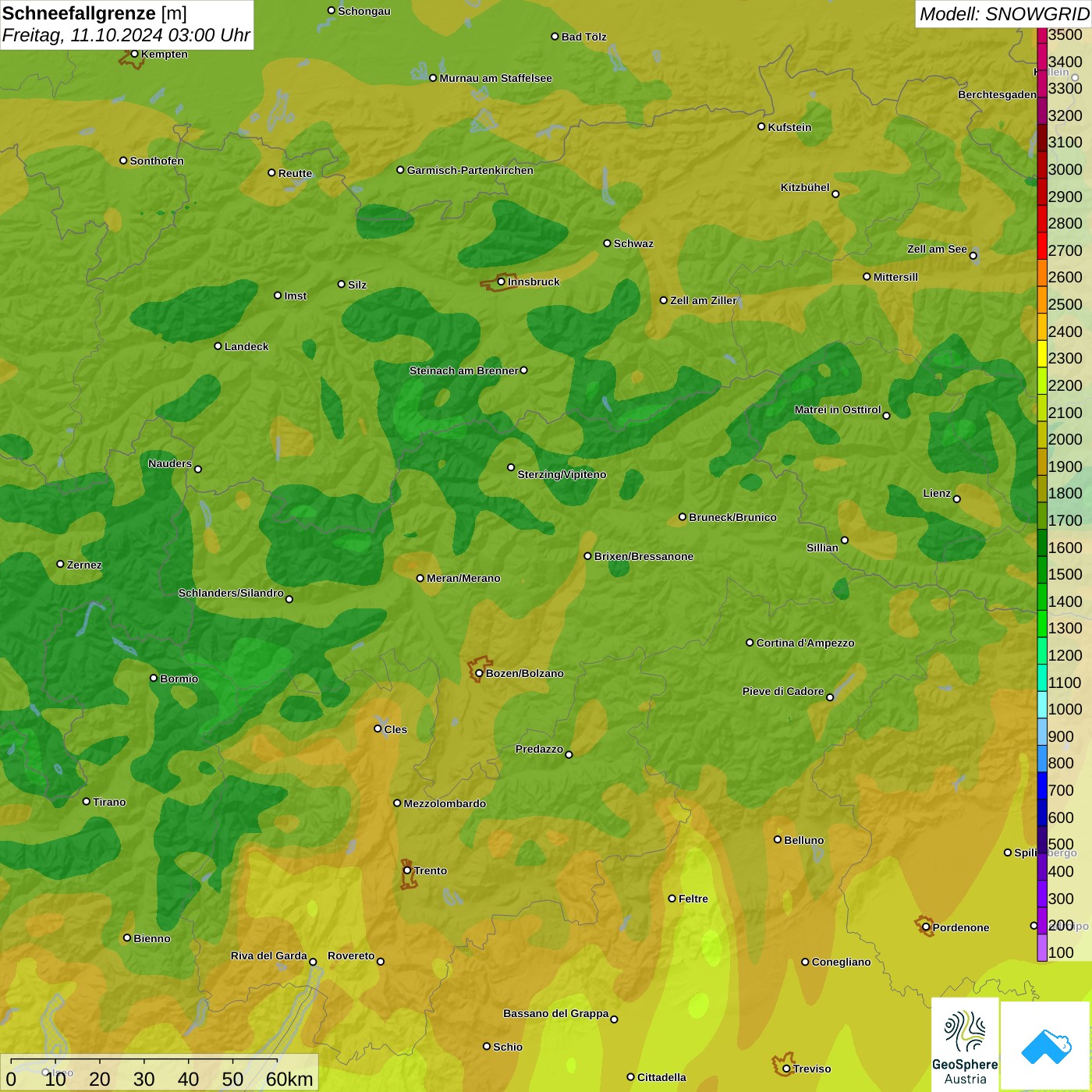The width and height of the screenshot is (1092, 1092).
Task: Click the Conegliano label
Action: pyautogui.click(x=841, y=962)
